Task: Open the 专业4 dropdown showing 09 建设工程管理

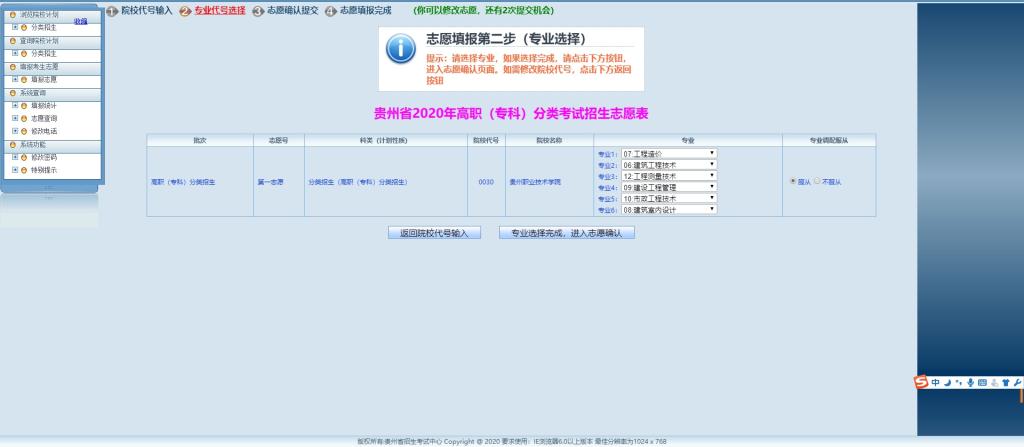Action: pyautogui.click(x=668, y=187)
